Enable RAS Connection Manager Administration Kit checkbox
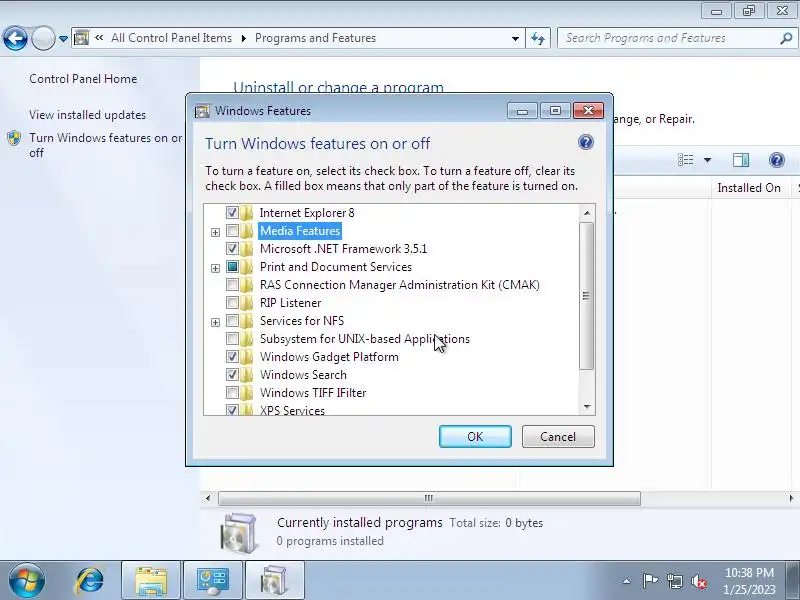 232,285
